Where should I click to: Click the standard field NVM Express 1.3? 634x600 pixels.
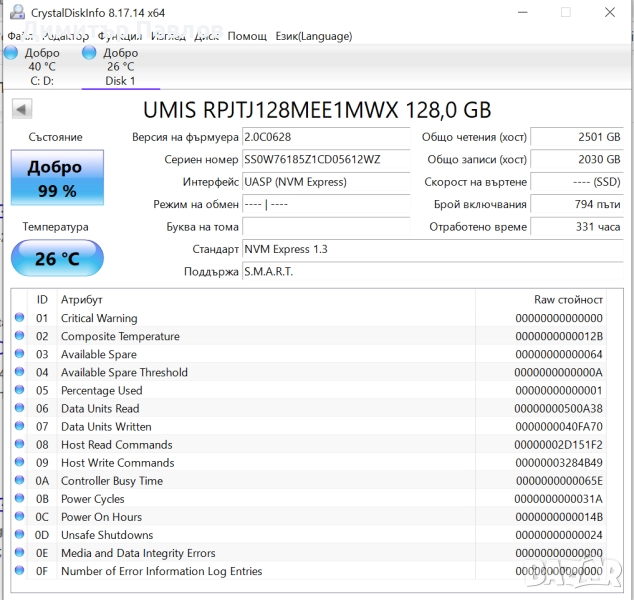(433, 249)
